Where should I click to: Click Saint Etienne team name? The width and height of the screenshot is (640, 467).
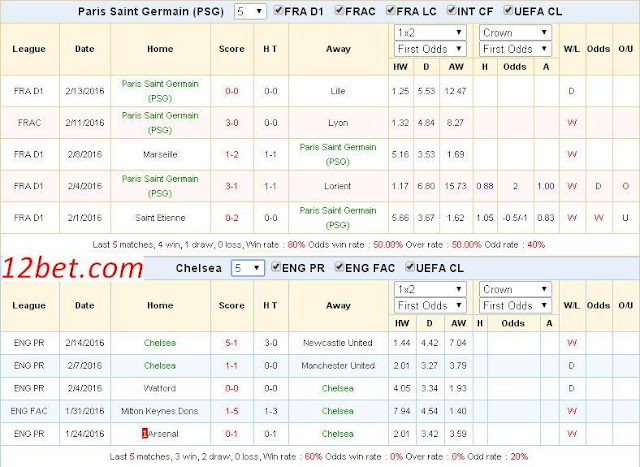[x=160, y=218]
